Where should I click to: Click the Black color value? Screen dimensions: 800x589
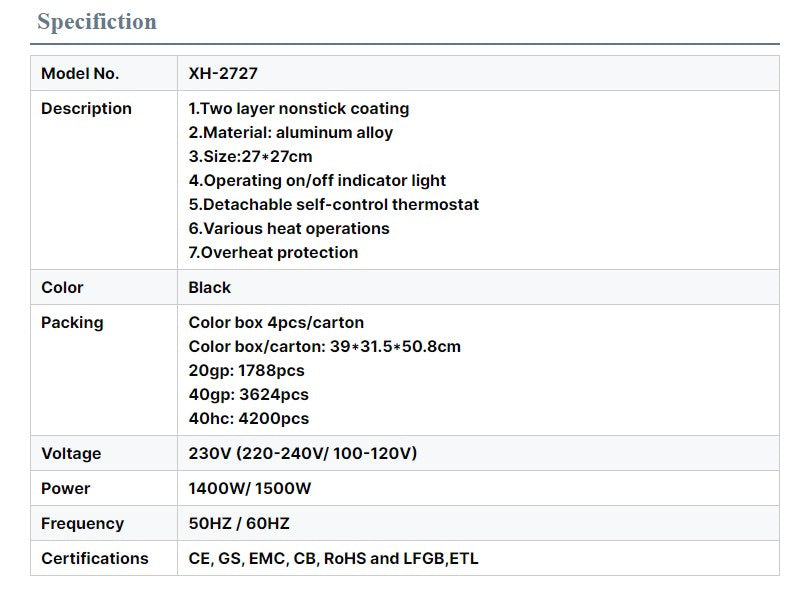click(210, 287)
